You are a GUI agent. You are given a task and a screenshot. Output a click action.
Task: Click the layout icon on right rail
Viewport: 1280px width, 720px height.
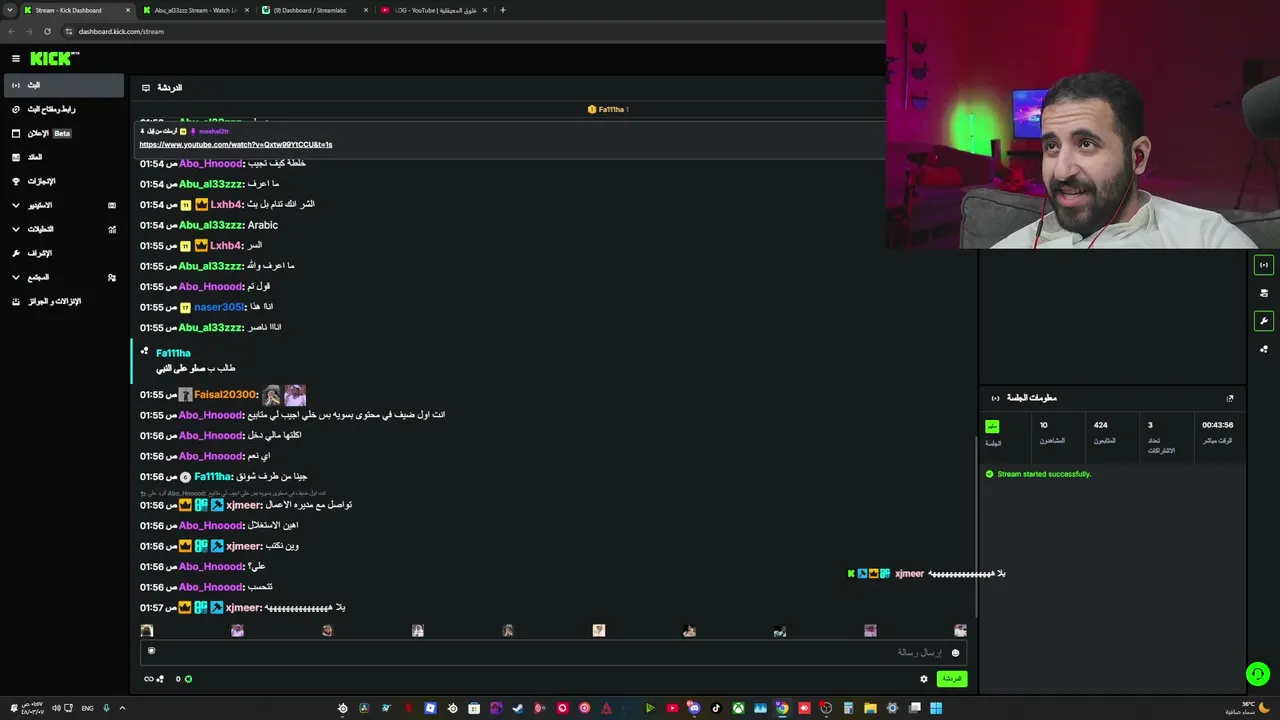pos(1264,293)
